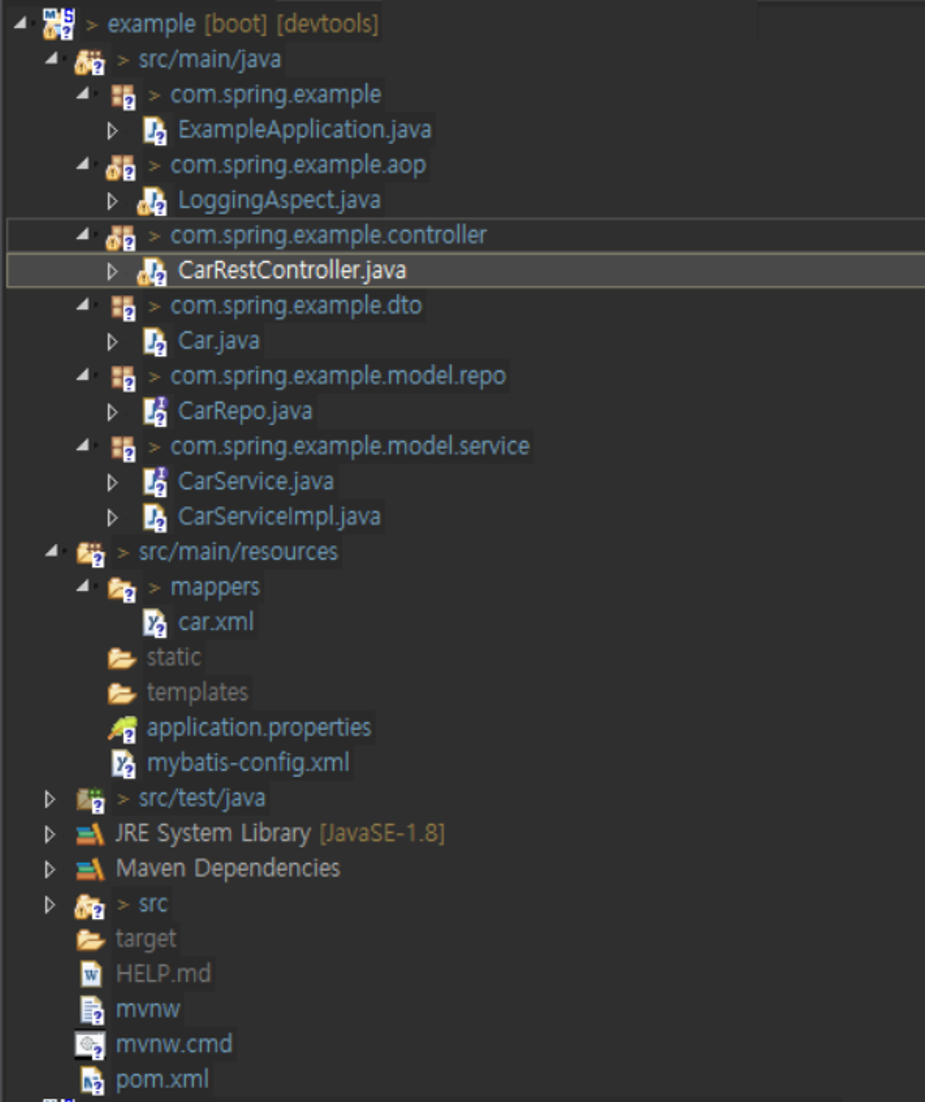Screen dimensions: 925x1102
Task: Click the com.spring.example.aop package icon
Action: (x=121, y=167)
